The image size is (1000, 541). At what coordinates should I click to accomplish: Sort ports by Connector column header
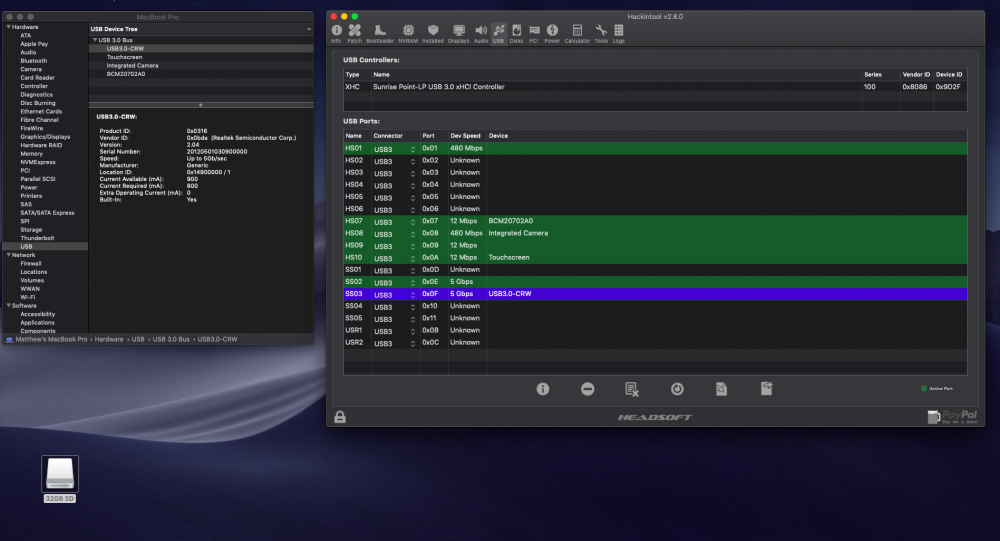pos(395,136)
